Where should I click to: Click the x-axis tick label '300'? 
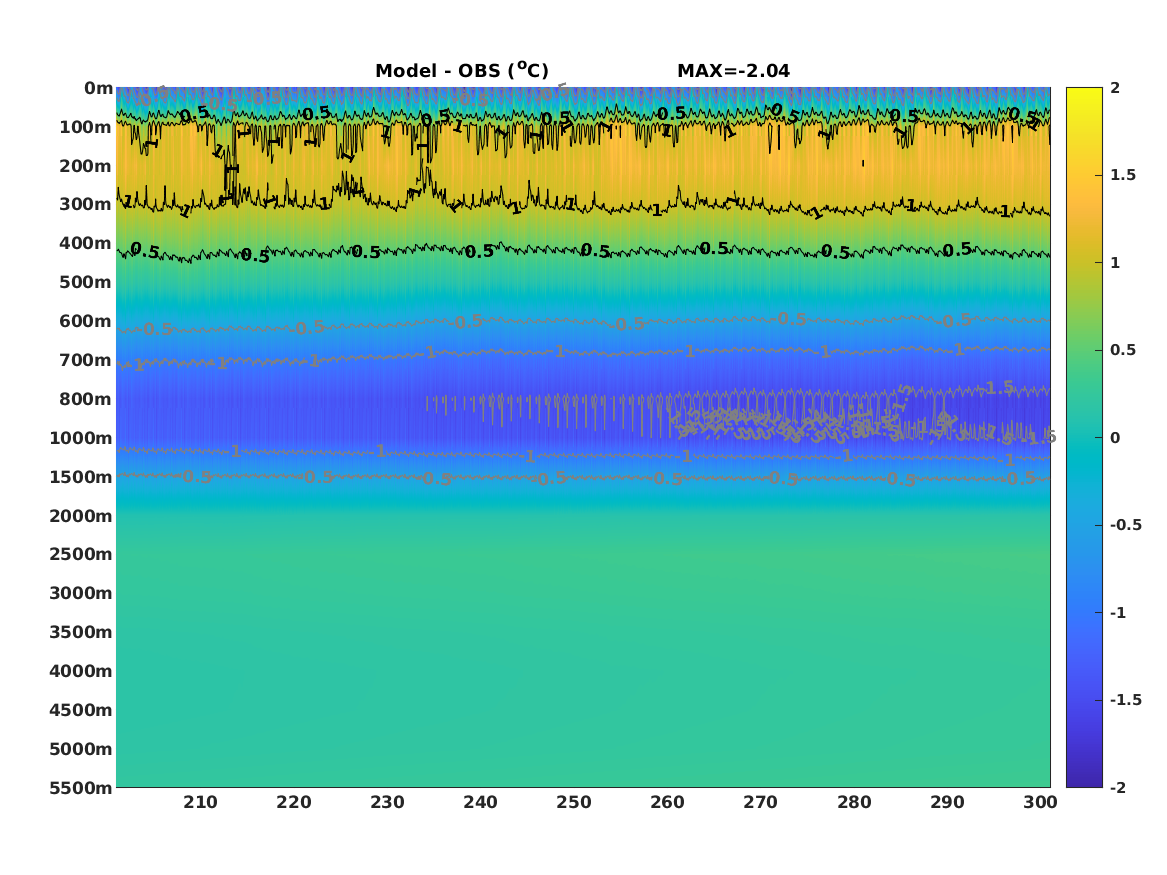click(1040, 802)
